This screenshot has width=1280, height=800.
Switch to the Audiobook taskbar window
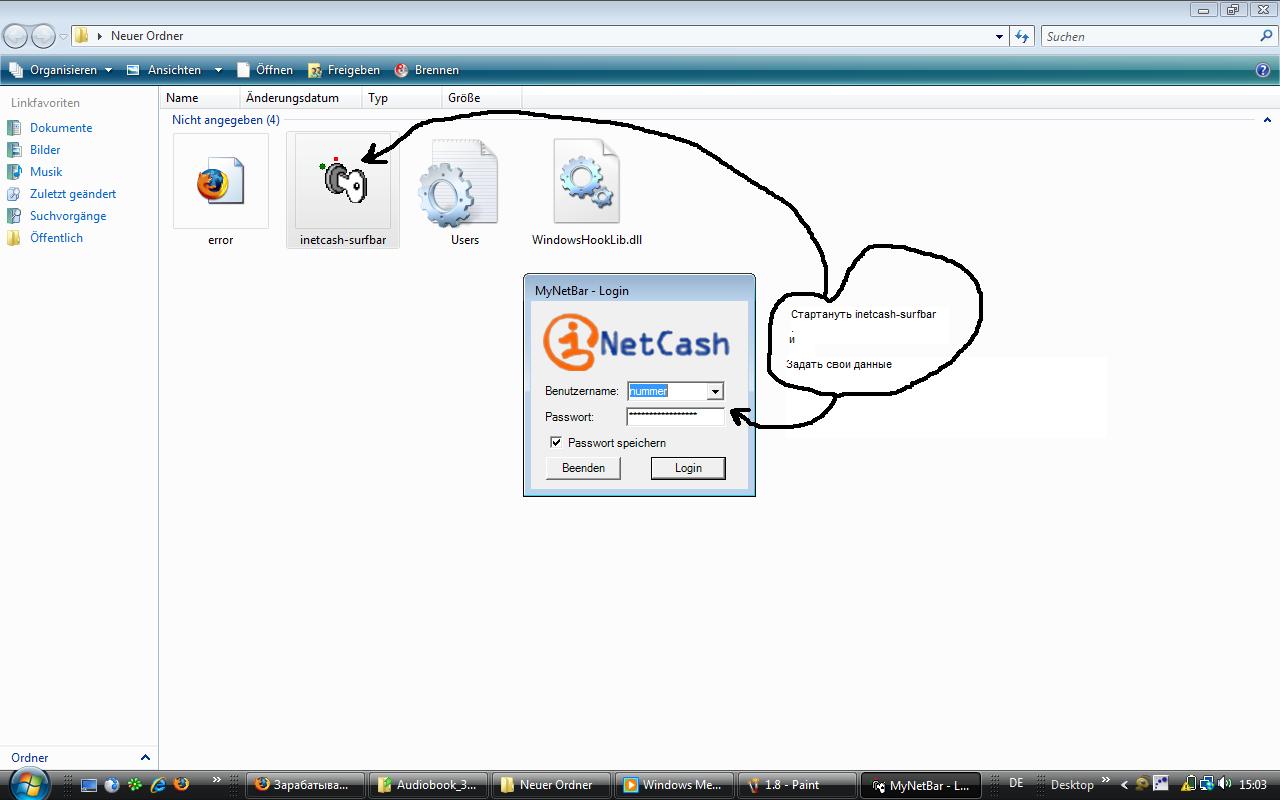[428, 785]
